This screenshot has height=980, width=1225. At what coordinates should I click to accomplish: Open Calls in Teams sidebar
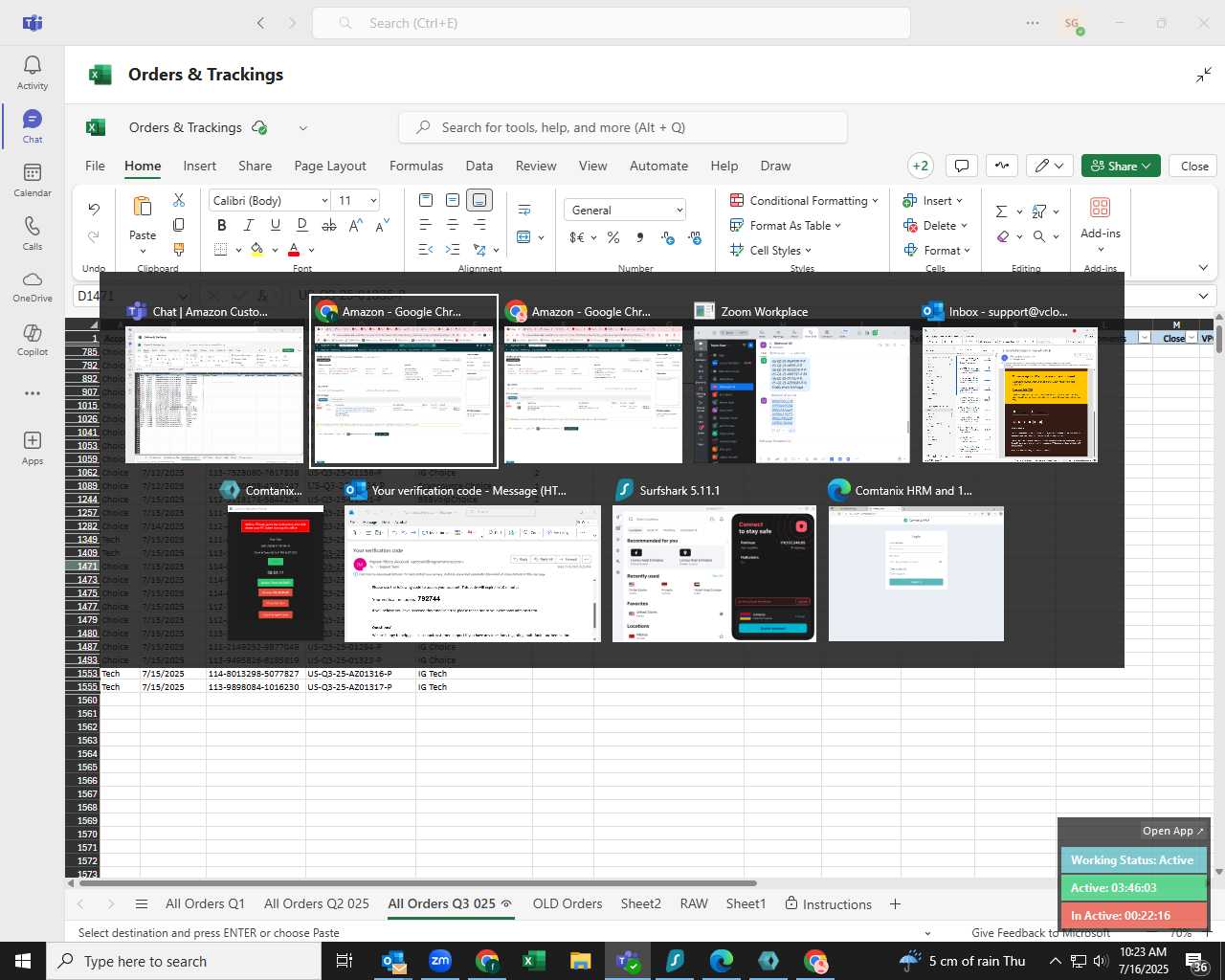[x=32, y=234]
